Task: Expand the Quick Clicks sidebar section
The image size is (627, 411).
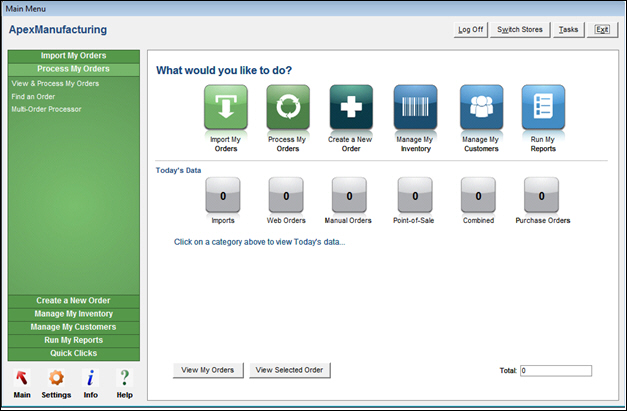Action: tap(74, 353)
